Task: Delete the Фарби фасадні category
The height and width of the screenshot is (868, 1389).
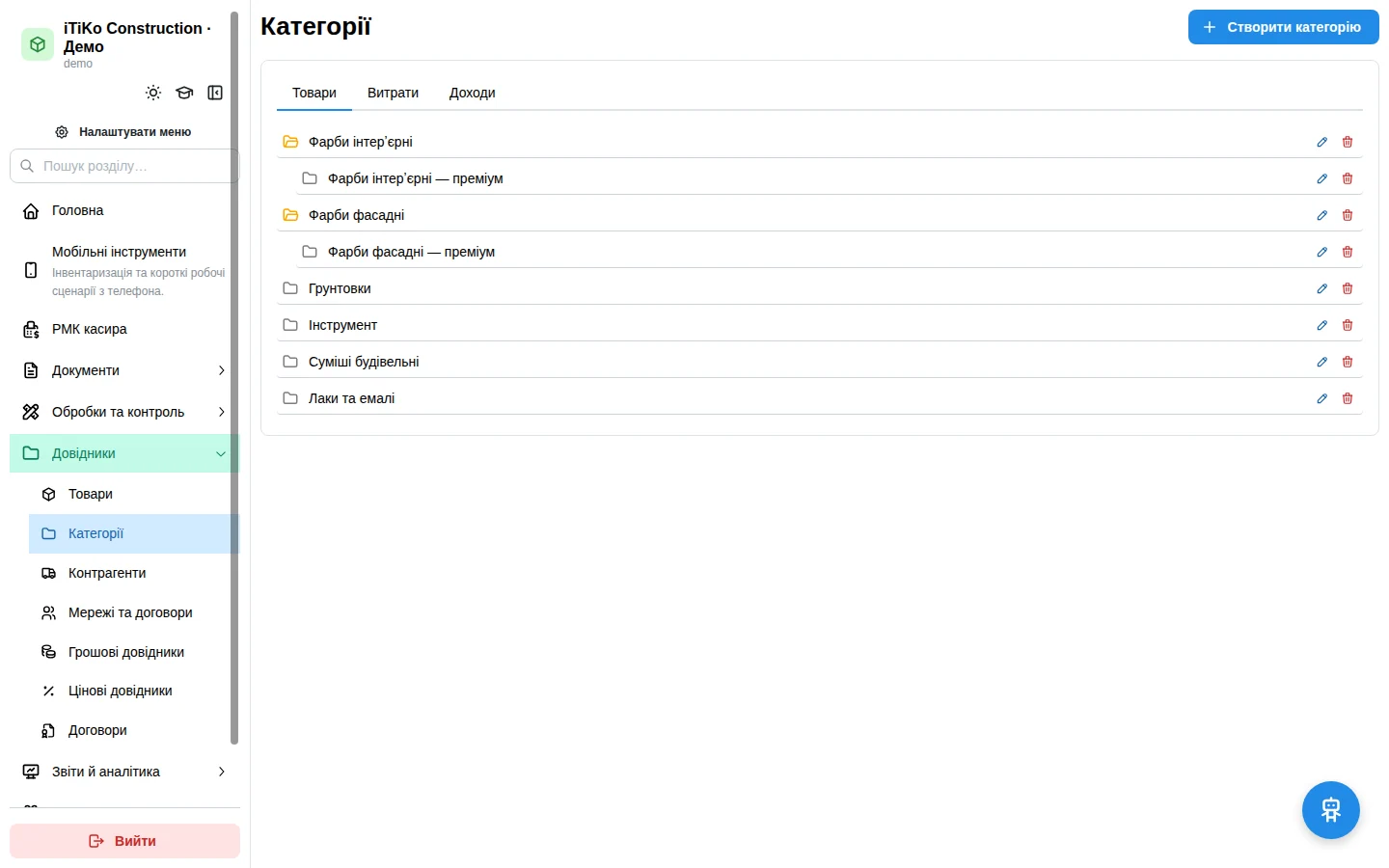Action: click(x=1348, y=215)
